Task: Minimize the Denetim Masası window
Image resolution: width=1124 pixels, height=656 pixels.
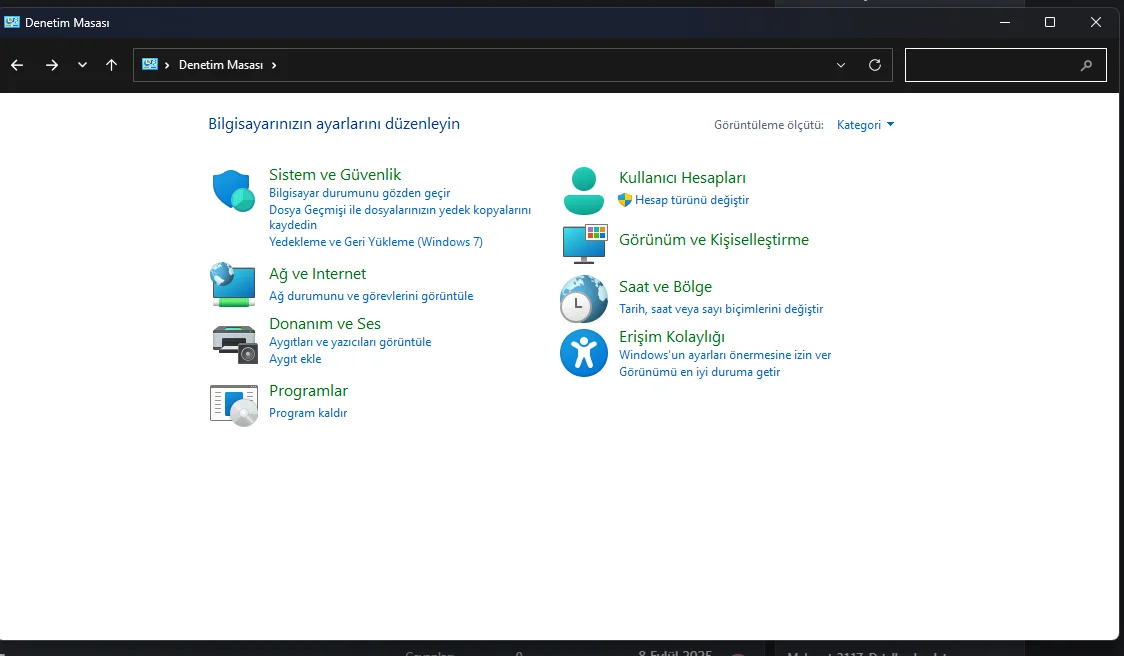Action: click(1005, 22)
